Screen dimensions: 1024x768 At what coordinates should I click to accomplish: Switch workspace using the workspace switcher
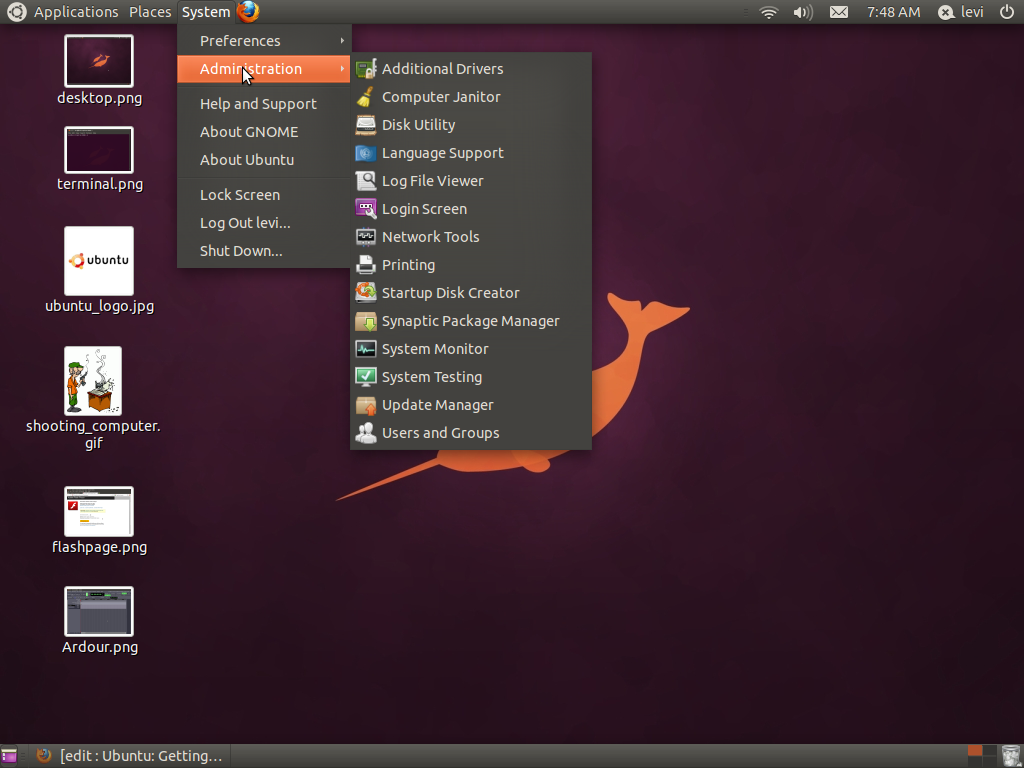click(982, 756)
